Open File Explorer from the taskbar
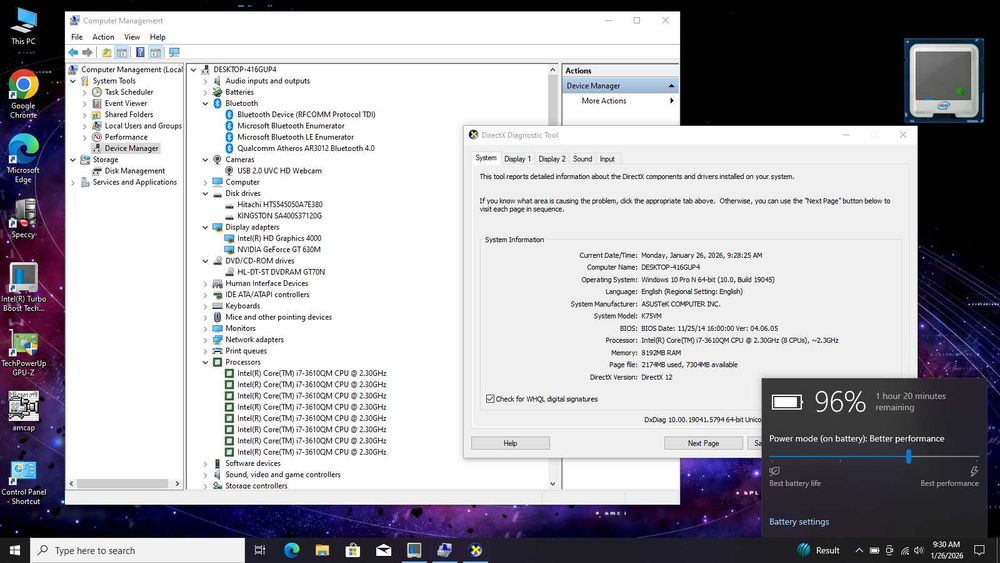The width and height of the screenshot is (1000, 563). tap(322, 550)
